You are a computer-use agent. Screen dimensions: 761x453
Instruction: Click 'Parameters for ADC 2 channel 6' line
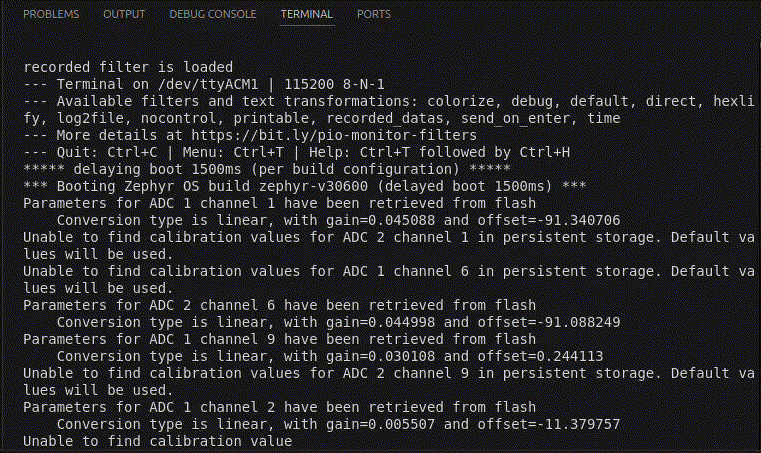point(280,305)
